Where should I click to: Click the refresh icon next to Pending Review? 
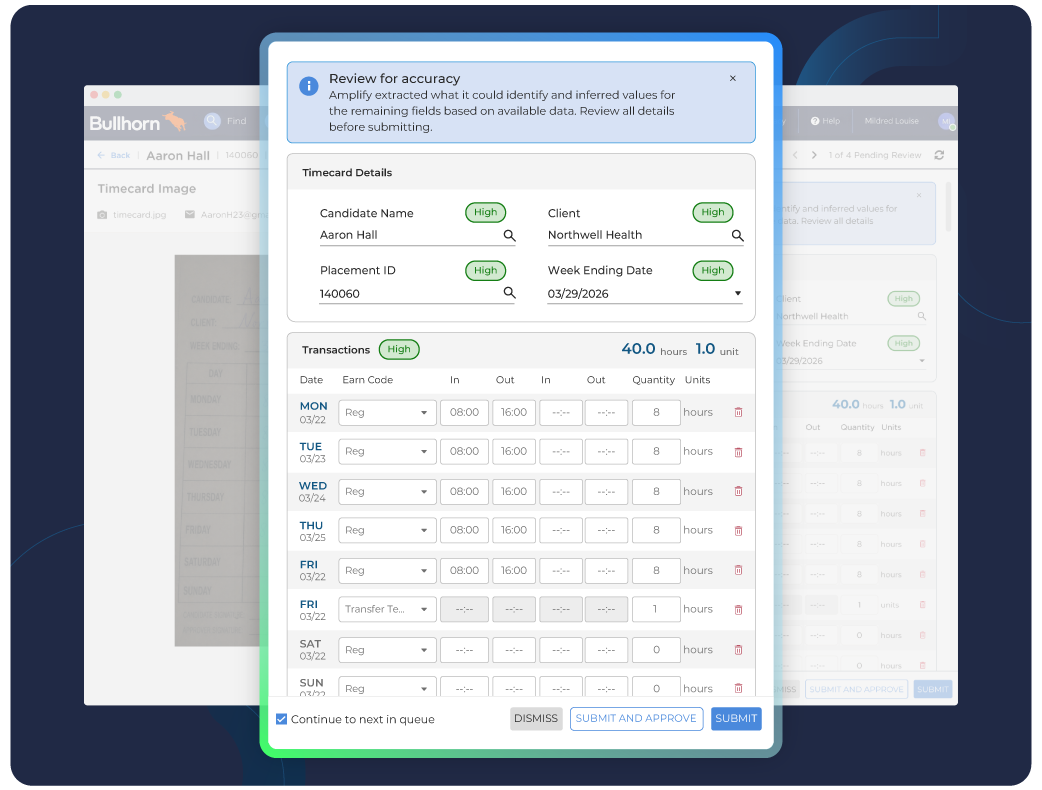pos(939,155)
